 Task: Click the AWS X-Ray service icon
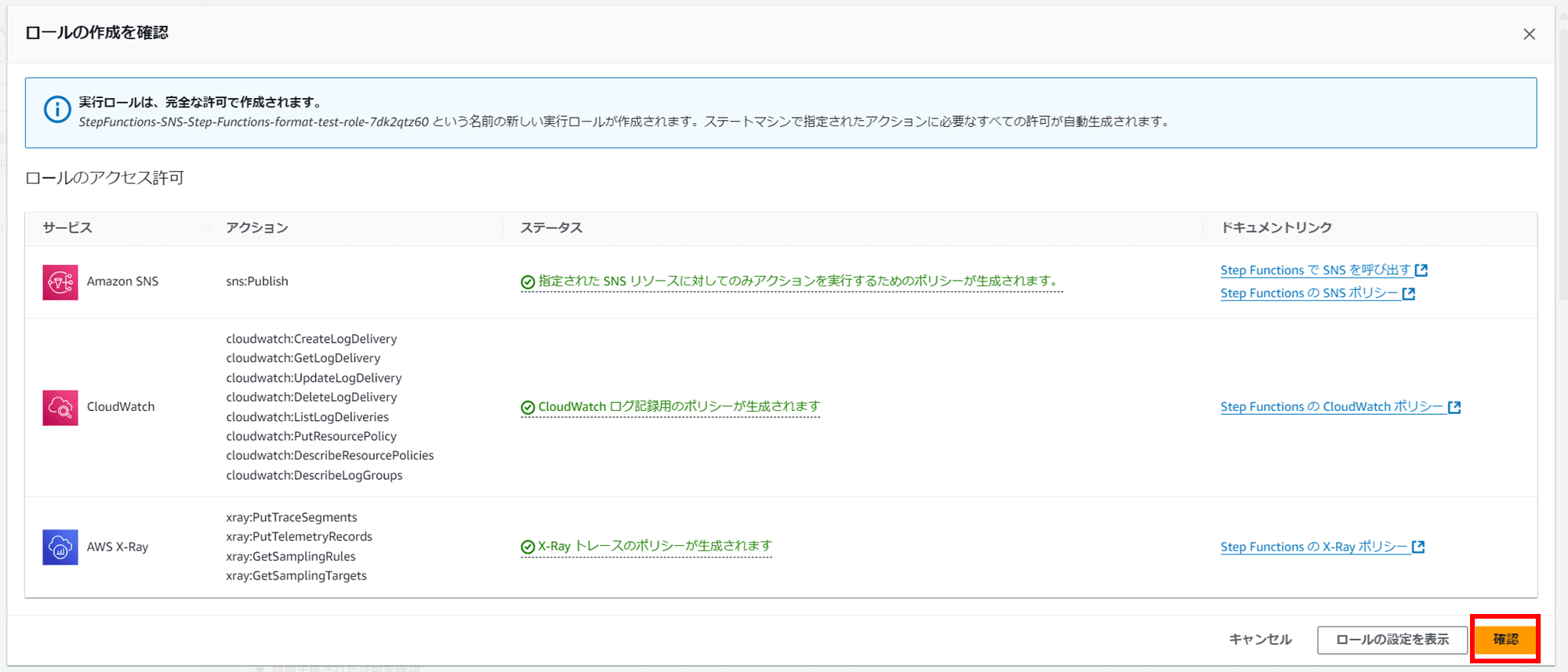(x=60, y=547)
